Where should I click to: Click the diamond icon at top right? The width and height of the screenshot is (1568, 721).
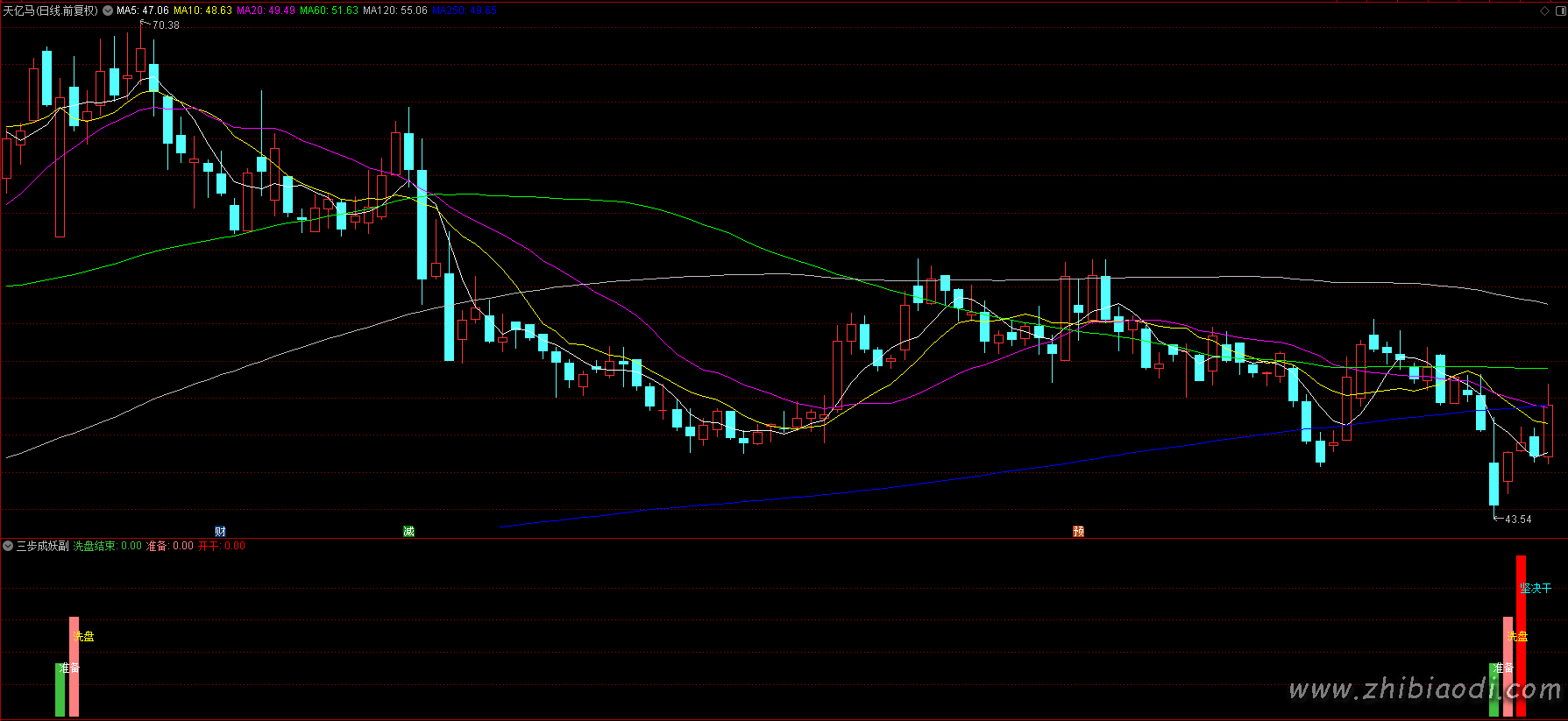[x=1544, y=11]
